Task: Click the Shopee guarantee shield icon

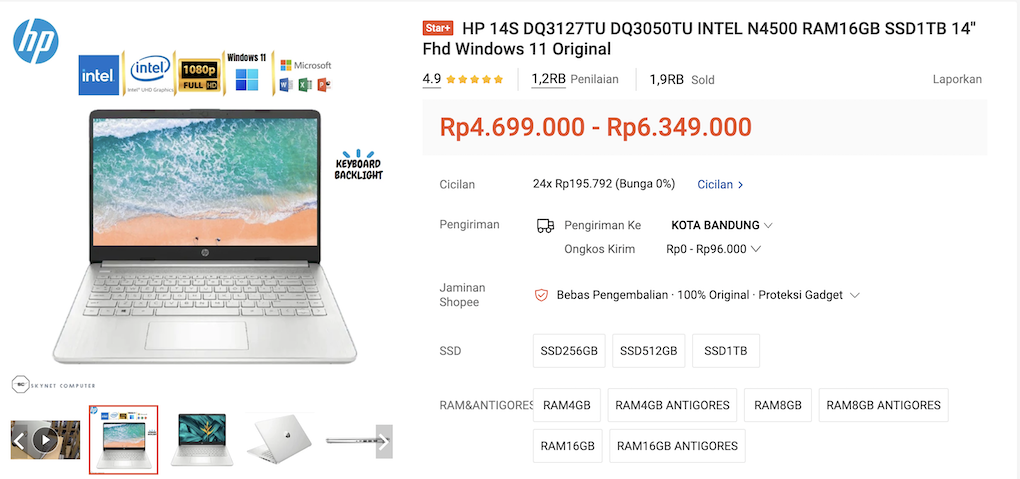Action: (x=541, y=295)
